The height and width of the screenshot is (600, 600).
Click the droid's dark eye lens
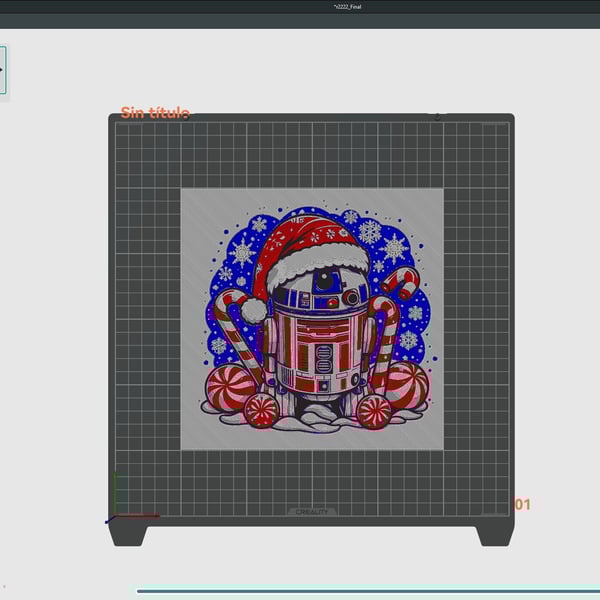click(x=323, y=282)
